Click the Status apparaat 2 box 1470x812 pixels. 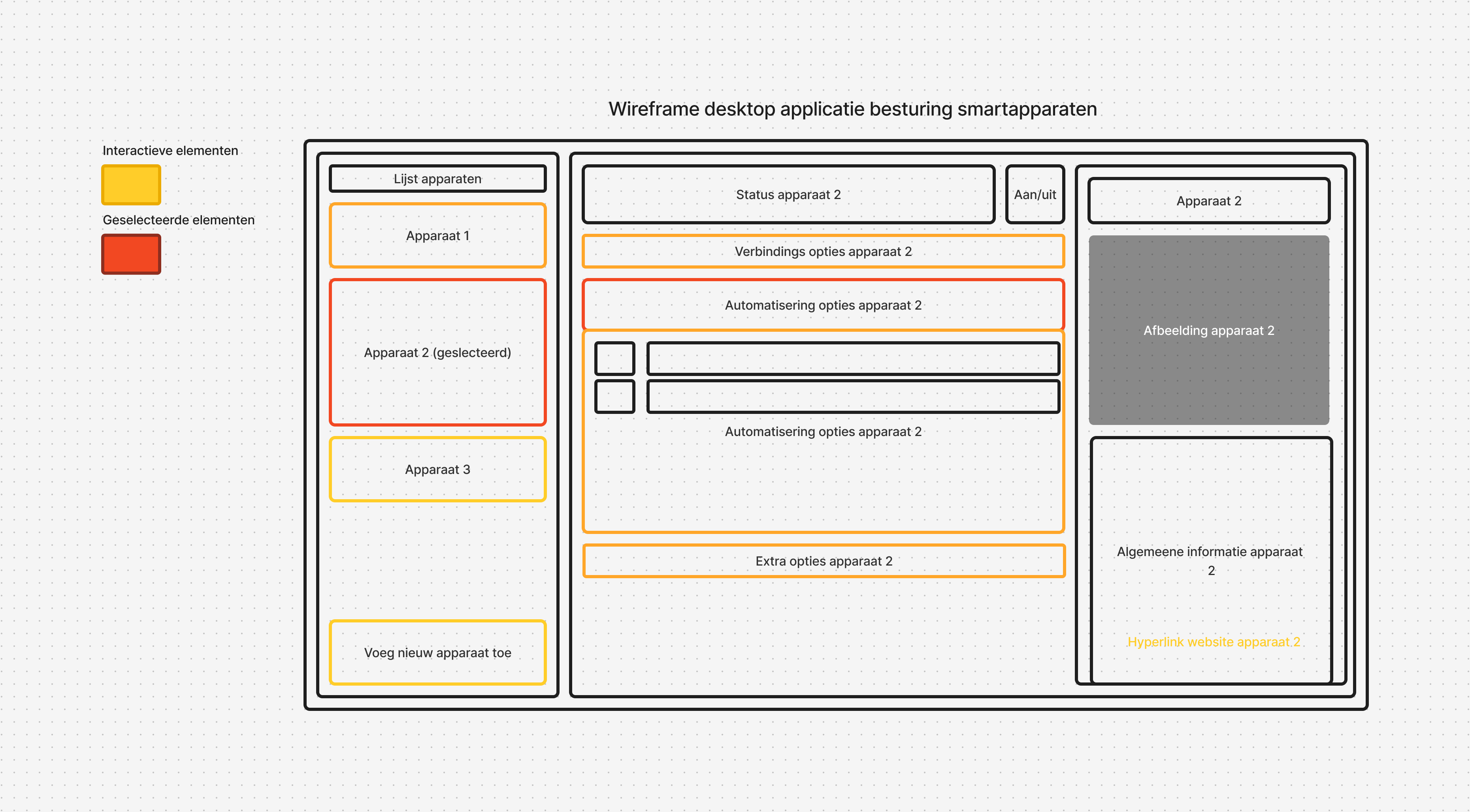pos(789,194)
